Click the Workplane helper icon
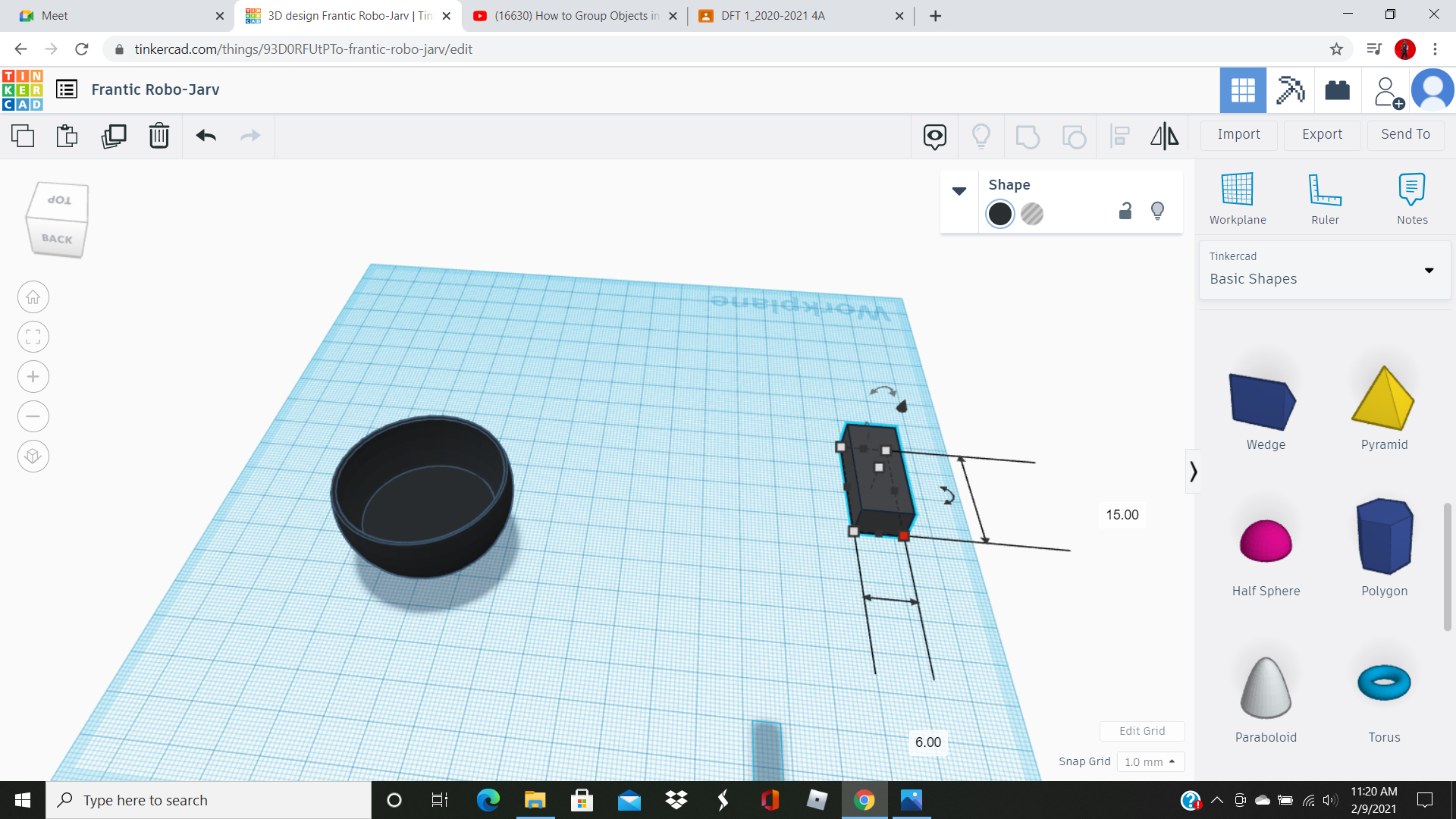1456x819 pixels. (x=1238, y=197)
